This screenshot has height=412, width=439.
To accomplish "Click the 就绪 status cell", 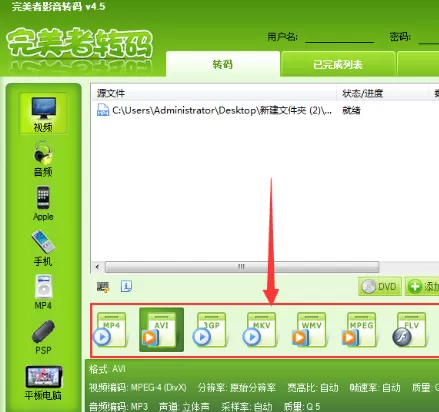I will [351, 110].
